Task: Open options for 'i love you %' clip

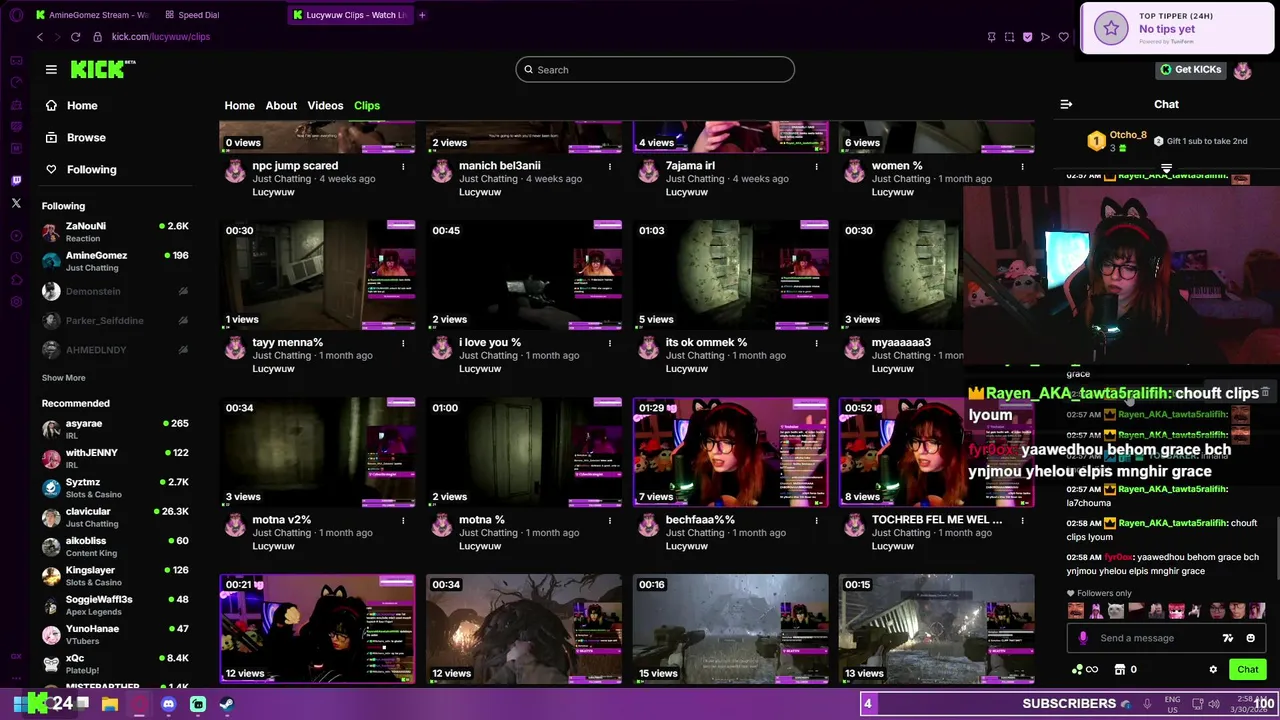Action: tap(610, 343)
